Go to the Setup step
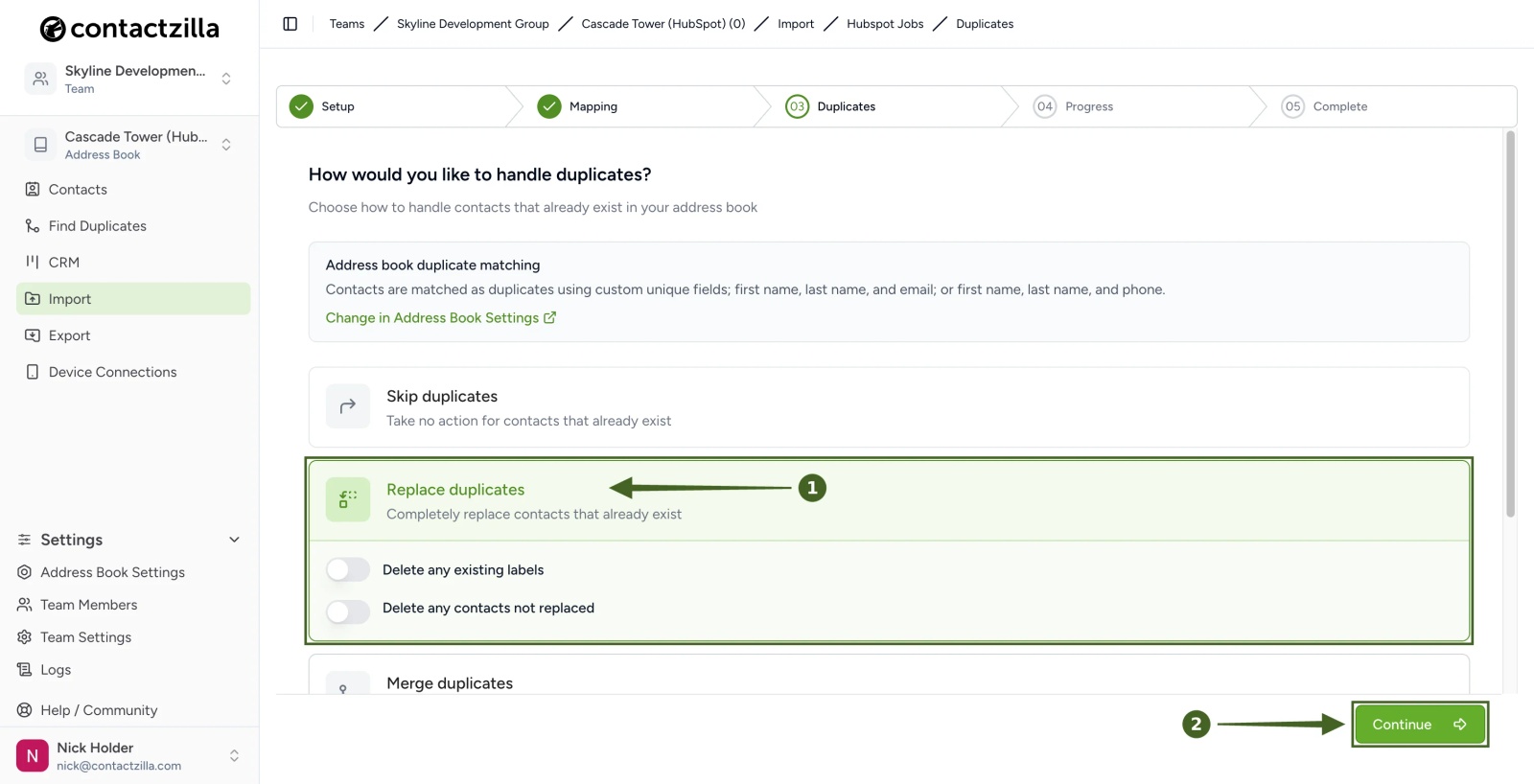This screenshot has width=1534, height=784. click(x=322, y=106)
